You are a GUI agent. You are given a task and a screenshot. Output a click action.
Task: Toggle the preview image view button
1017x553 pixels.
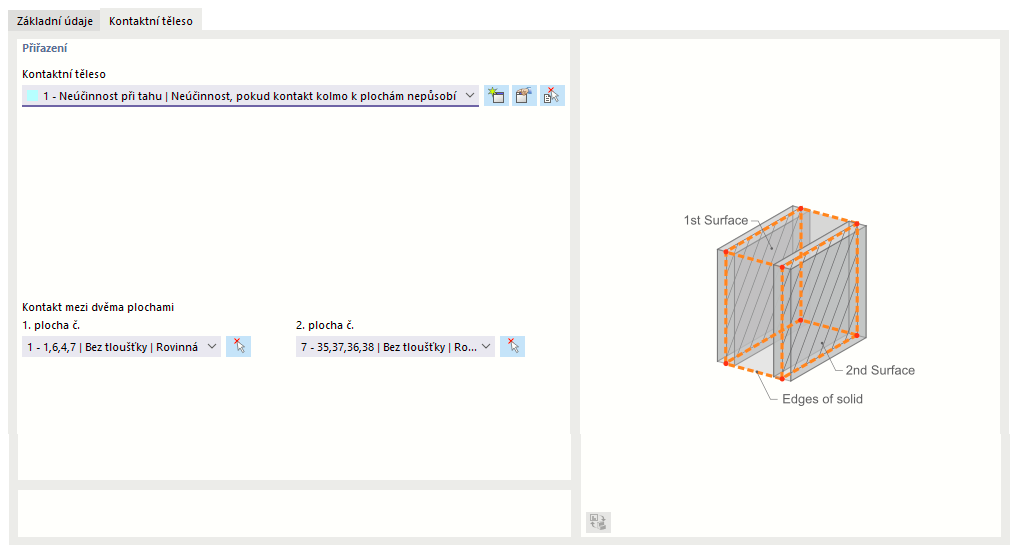click(598, 522)
